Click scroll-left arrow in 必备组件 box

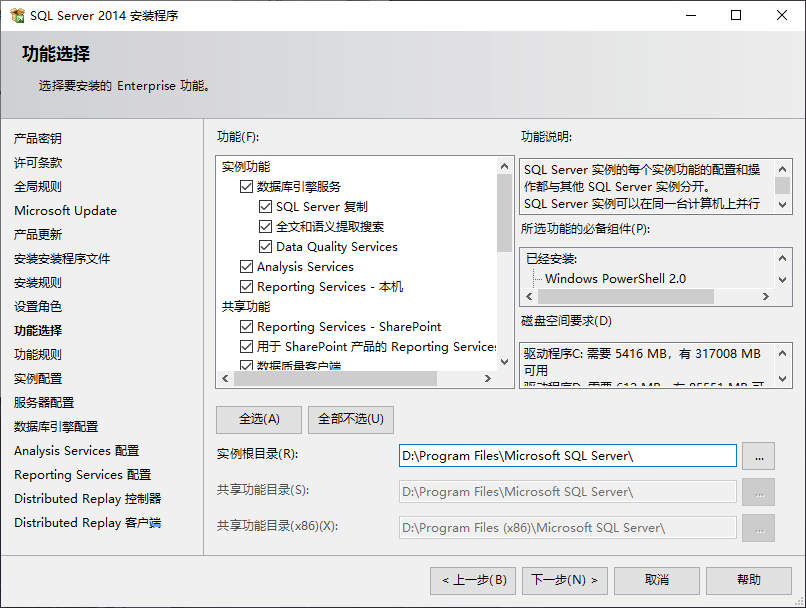[x=529, y=297]
